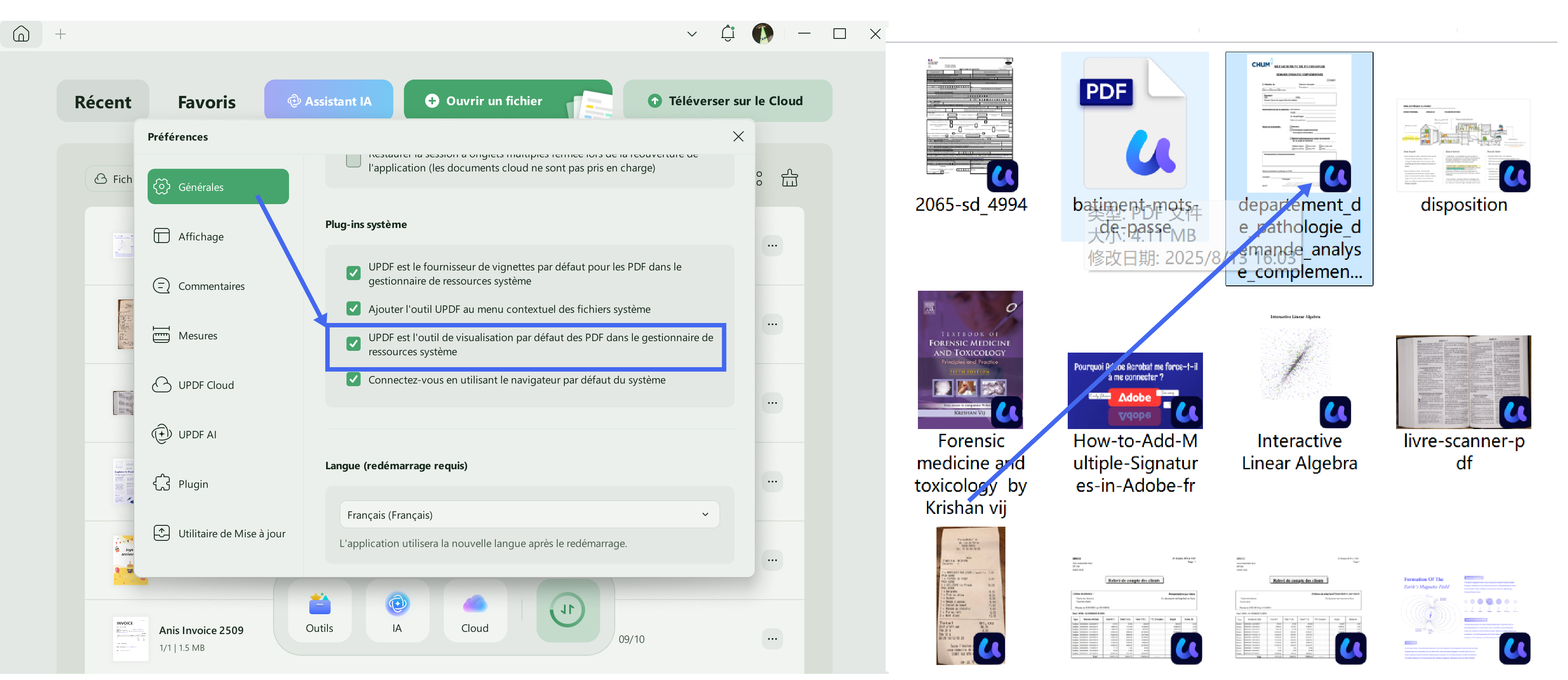The width and height of the screenshot is (1568, 680).
Task: Click the user profile avatar
Action: (x=762, y=34)
